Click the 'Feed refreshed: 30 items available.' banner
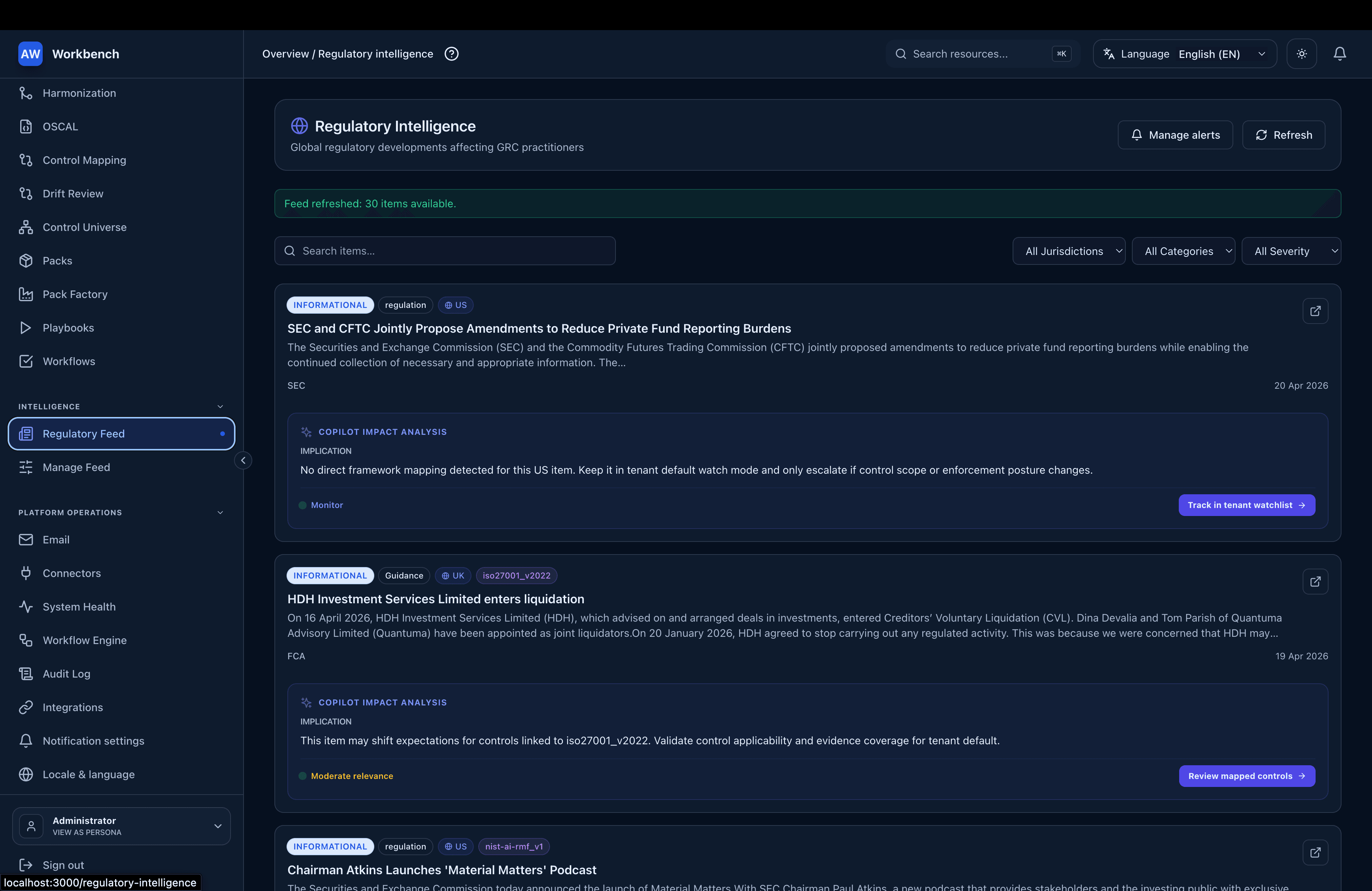This screenshot has height=891, width=1372. (x=807, y=204)
